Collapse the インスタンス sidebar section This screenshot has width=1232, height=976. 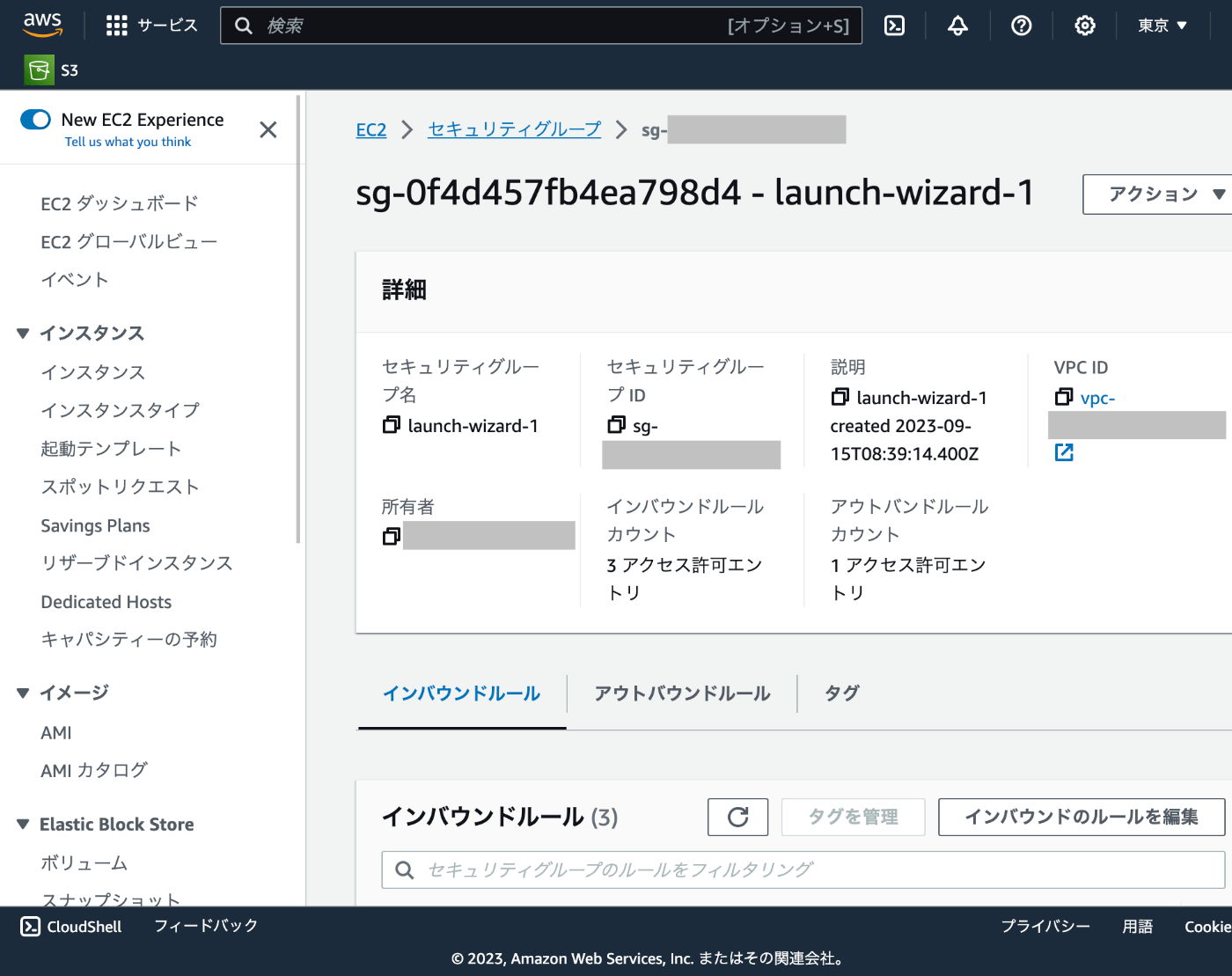click(x=23, y=334)
